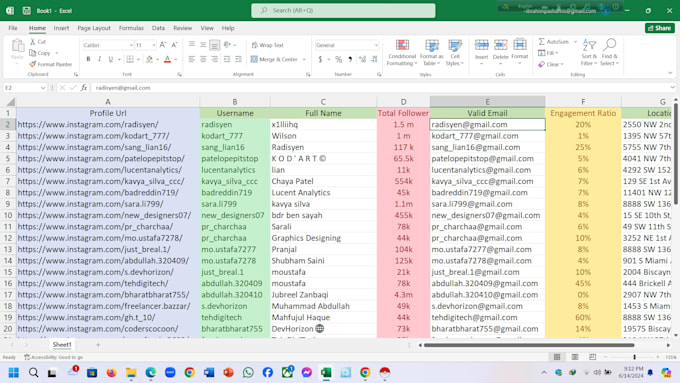The width and height of the screenshot is (680, 383).
Task: Switch to Normal view in status bar
Action: (557, 357)
